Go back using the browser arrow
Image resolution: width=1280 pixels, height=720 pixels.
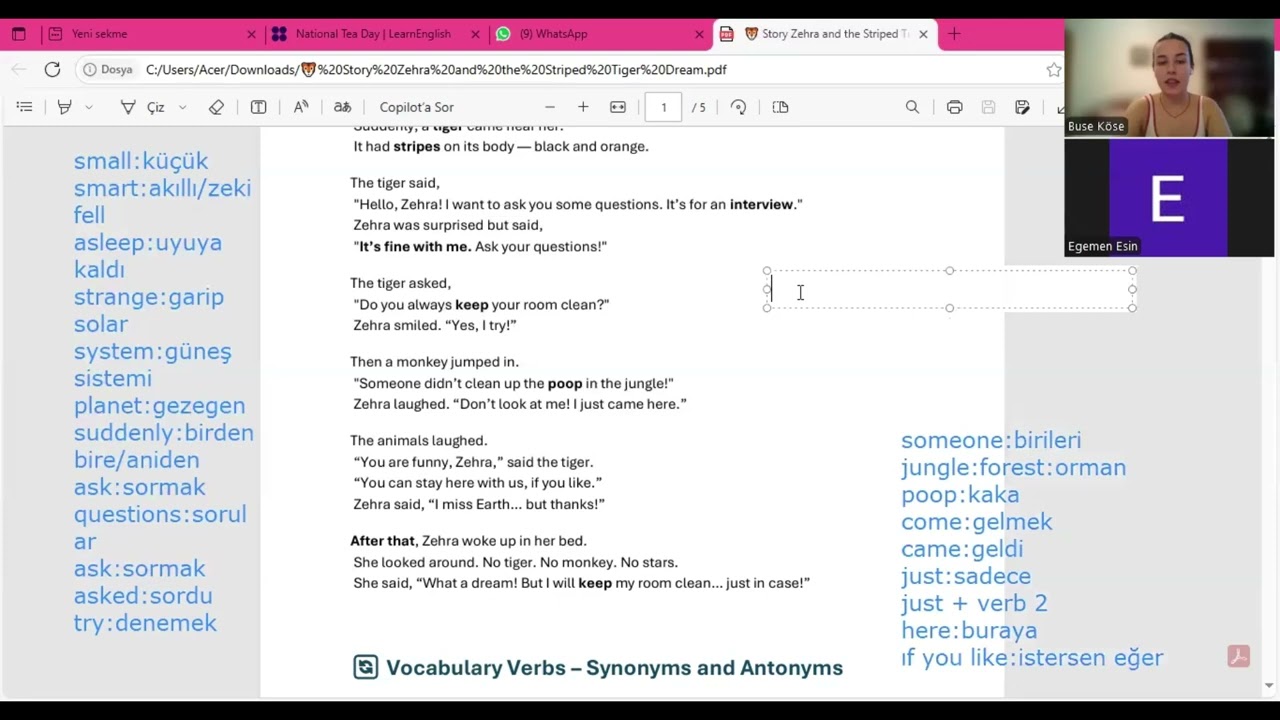(x=18, y=70)
